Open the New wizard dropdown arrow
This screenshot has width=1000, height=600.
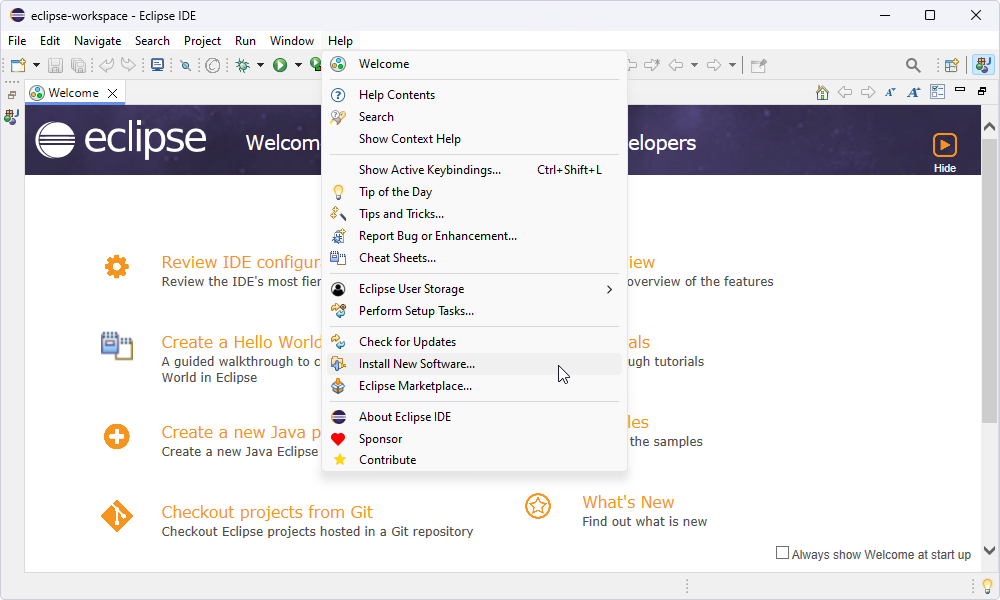[x=36, y=65]
